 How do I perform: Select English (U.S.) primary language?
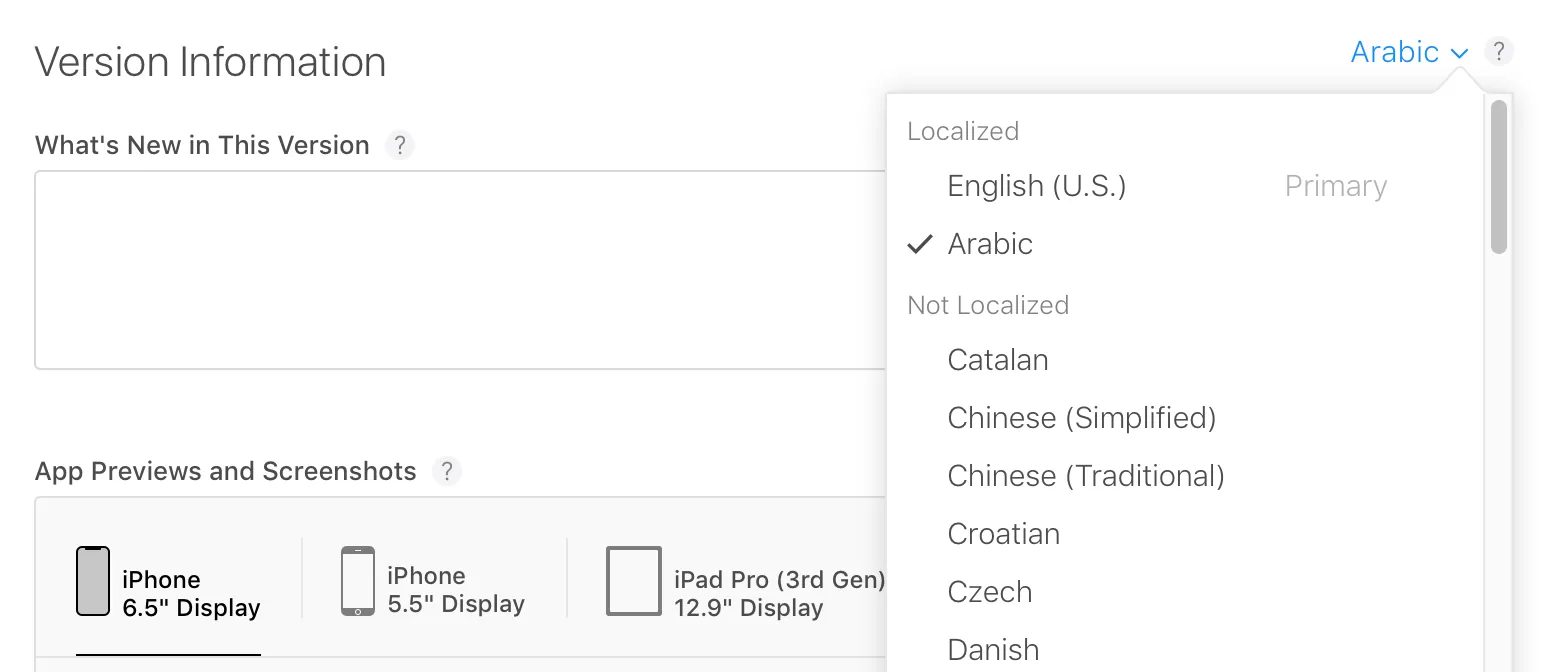(1037, 186)
